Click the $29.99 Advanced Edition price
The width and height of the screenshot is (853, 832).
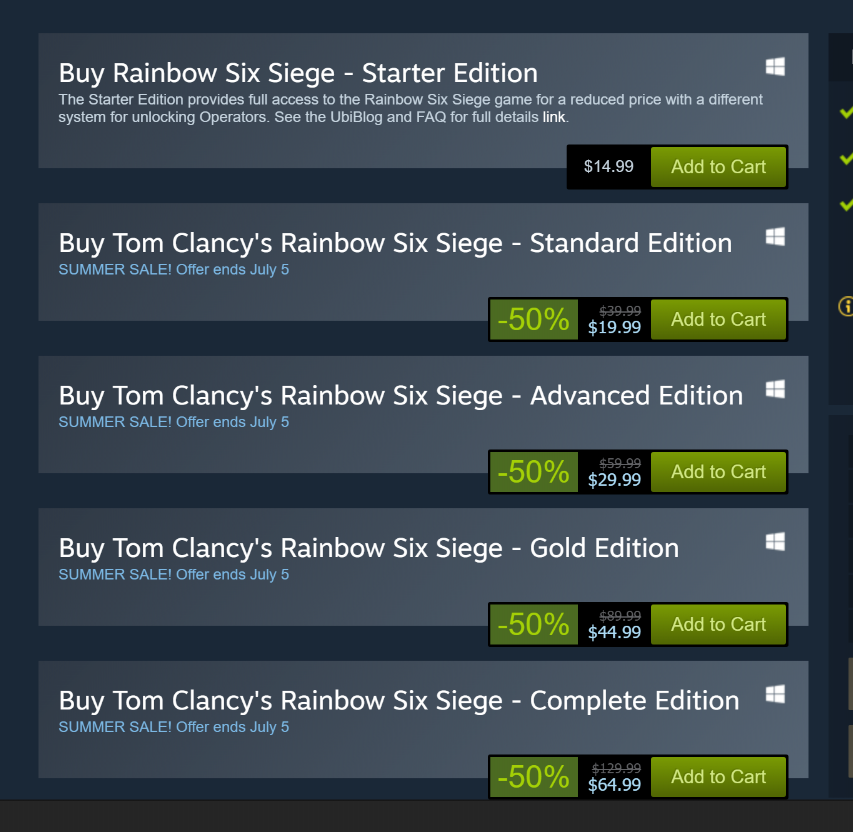[x=614, y=480]
